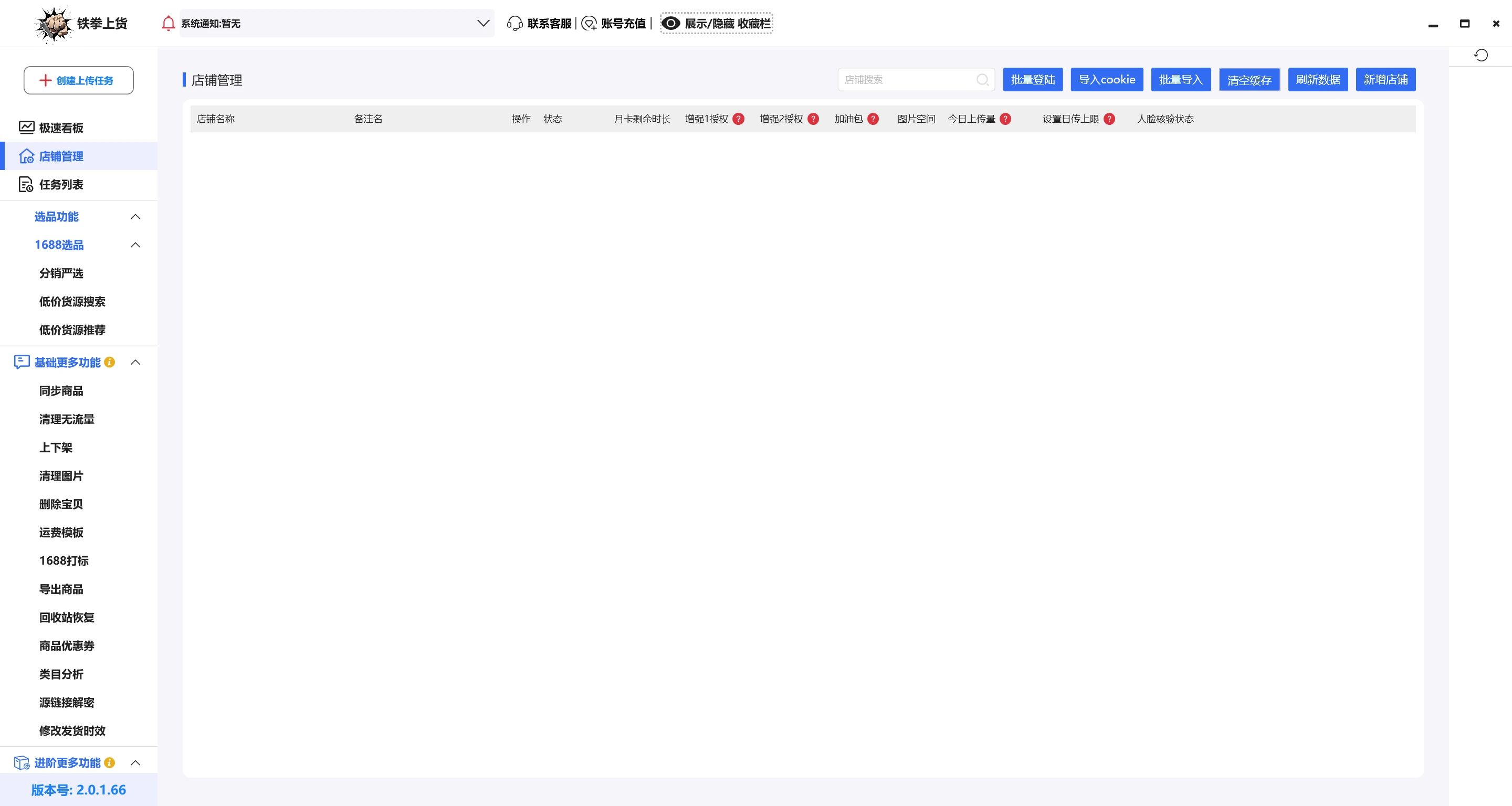Click the 铁拳上货 fist logo
The image size is (1512, 806).
[54, 24]
